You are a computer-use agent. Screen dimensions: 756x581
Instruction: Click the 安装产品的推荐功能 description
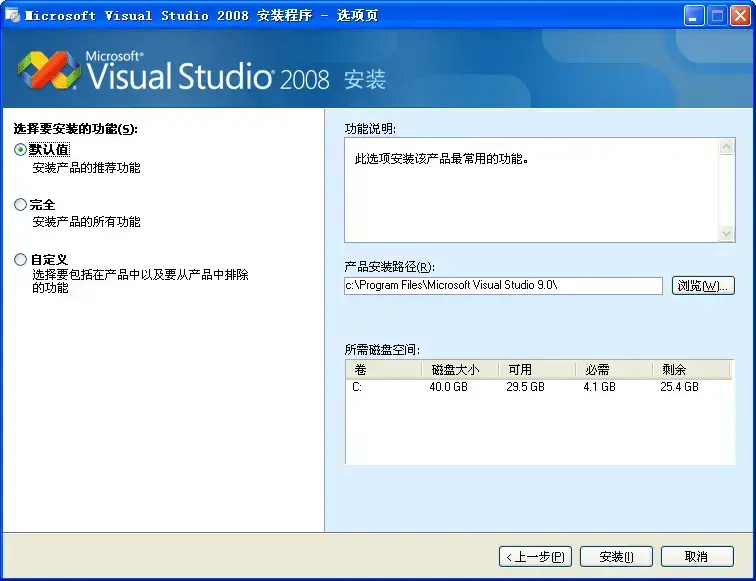click(86, 168)
